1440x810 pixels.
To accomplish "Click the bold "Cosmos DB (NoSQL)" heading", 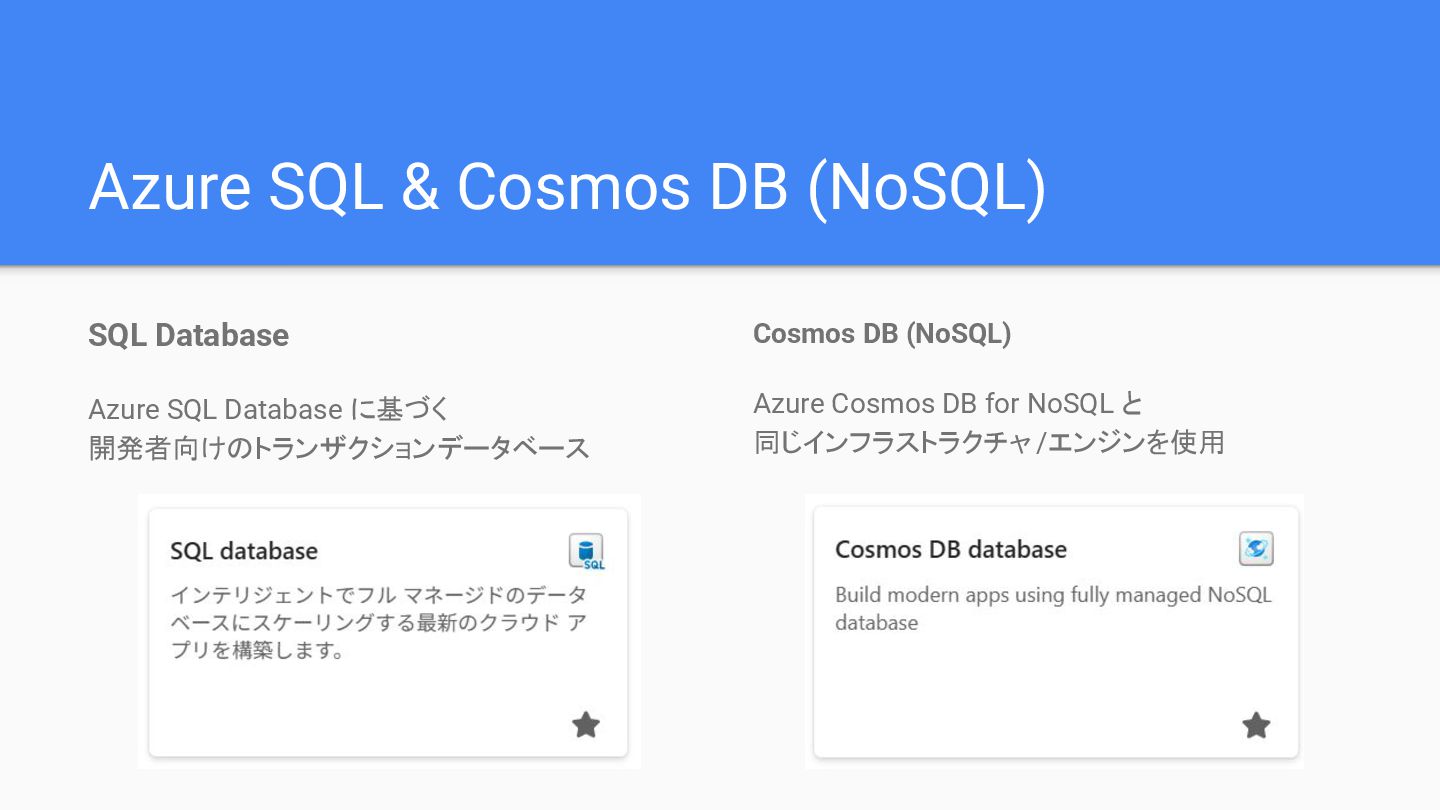I will pos(881,334).
